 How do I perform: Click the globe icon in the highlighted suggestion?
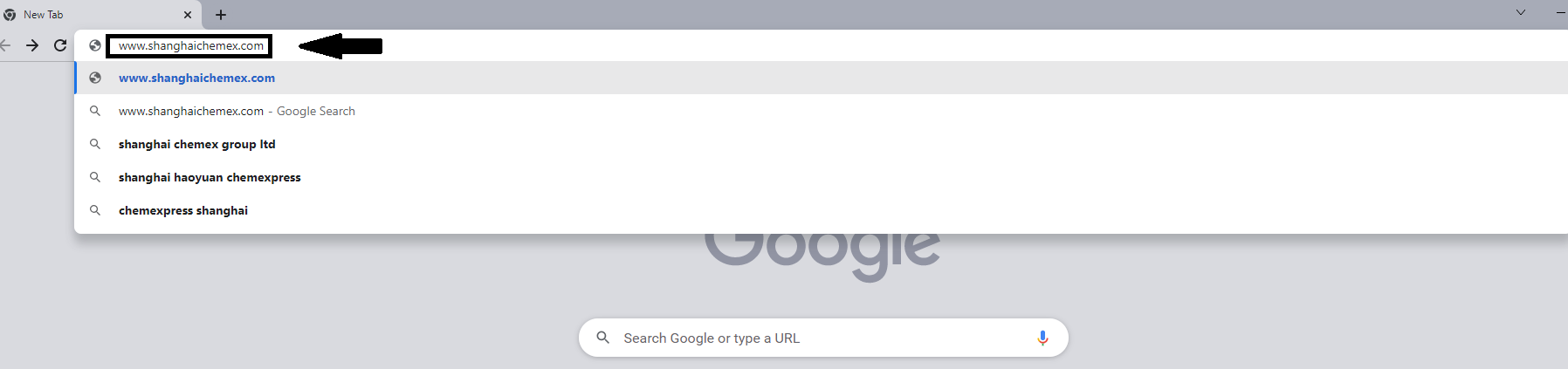(95, 78)
